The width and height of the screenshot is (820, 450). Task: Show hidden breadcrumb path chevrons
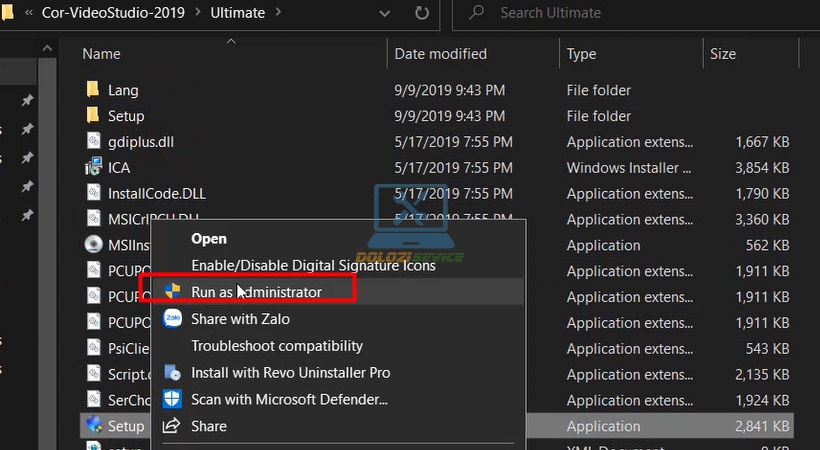coord(29,13)
